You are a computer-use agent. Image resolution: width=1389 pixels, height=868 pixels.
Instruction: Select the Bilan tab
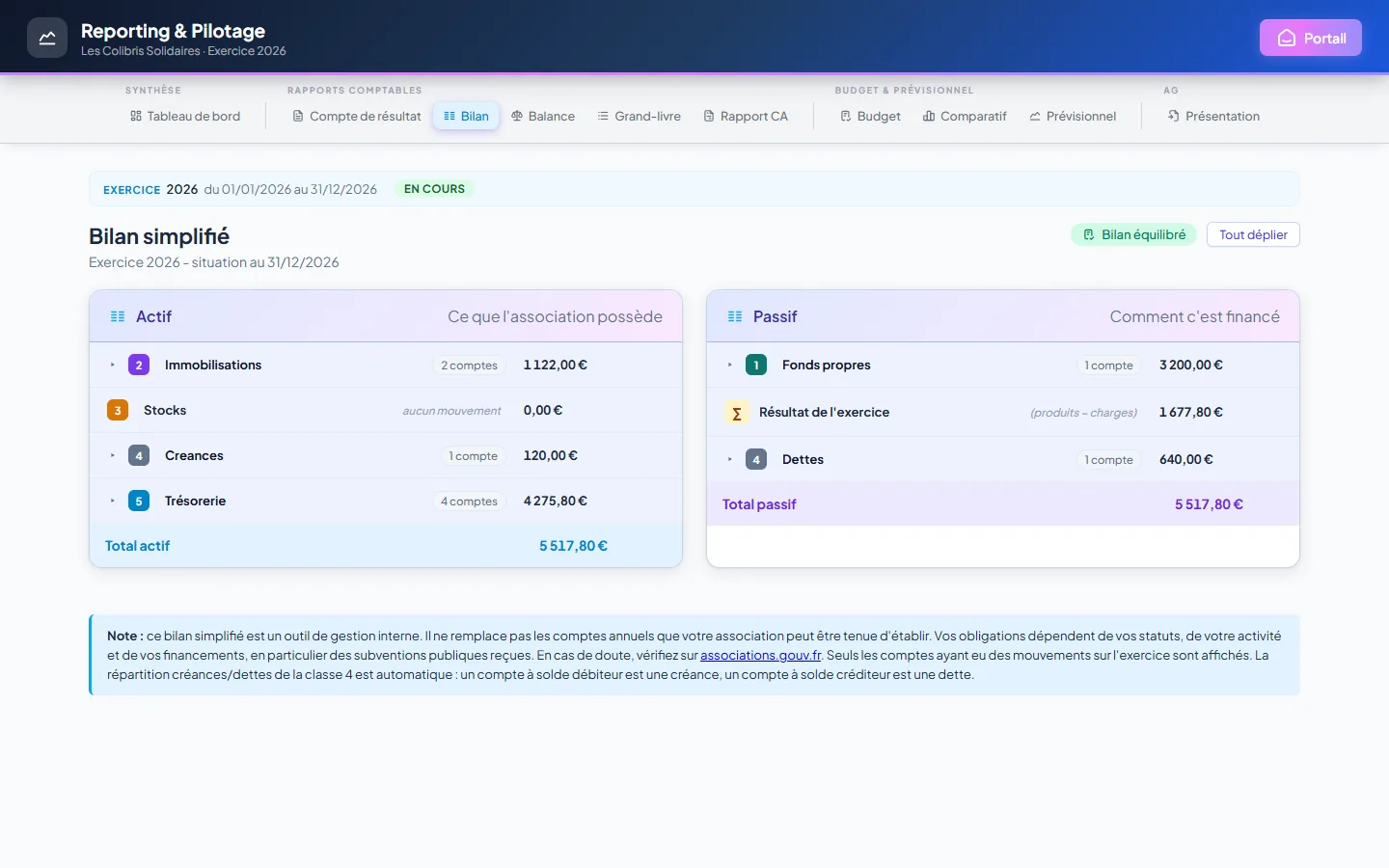(466, 117)
